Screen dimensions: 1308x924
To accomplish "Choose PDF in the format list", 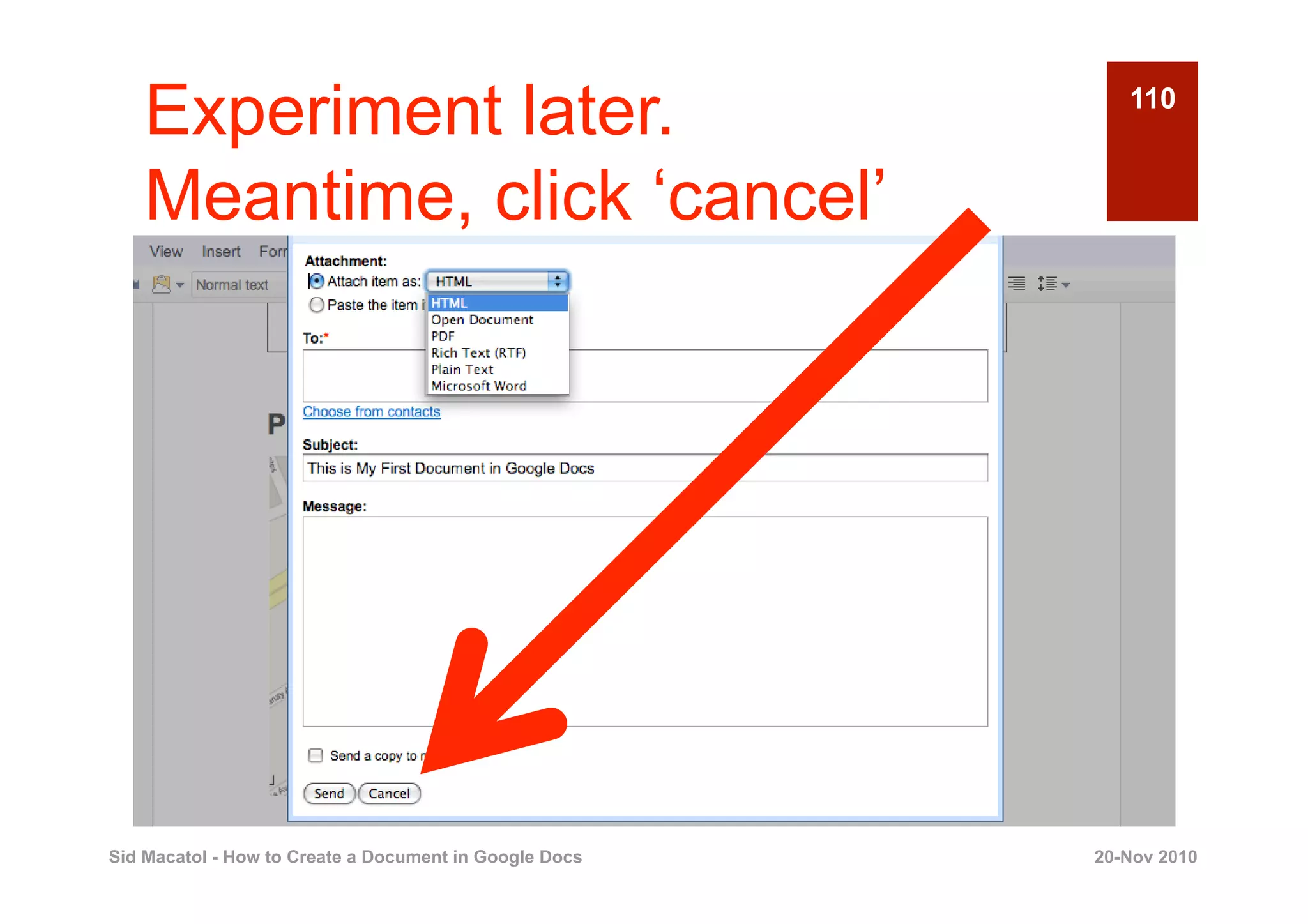I will click(498, 337).
